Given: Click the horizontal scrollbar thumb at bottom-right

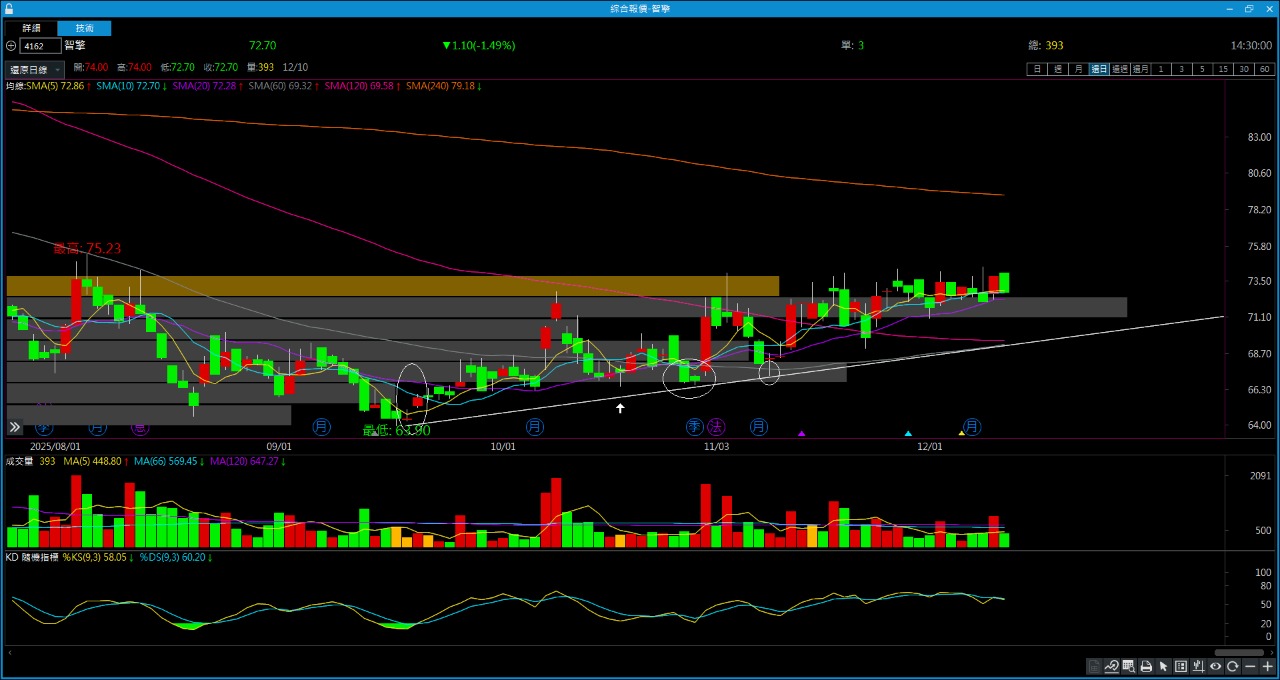Looking at the screenshot, I should [x=1238, y=652].
